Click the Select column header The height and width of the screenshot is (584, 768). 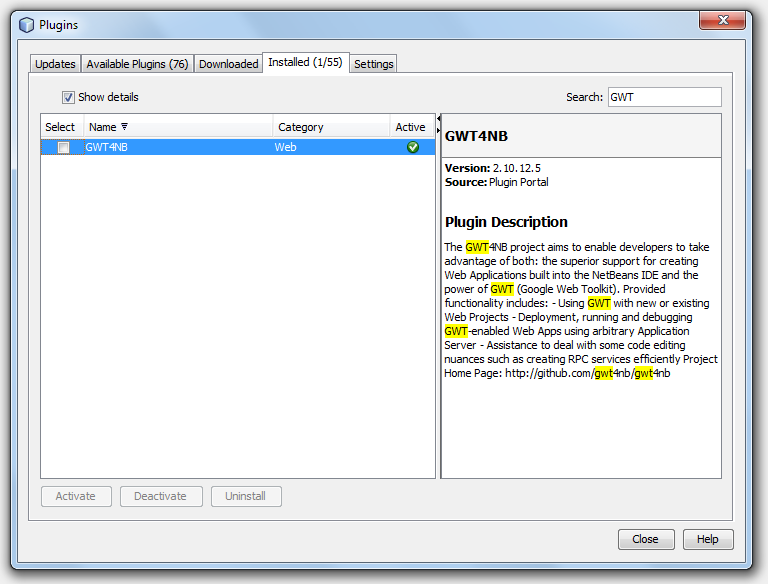click(62, 127)
